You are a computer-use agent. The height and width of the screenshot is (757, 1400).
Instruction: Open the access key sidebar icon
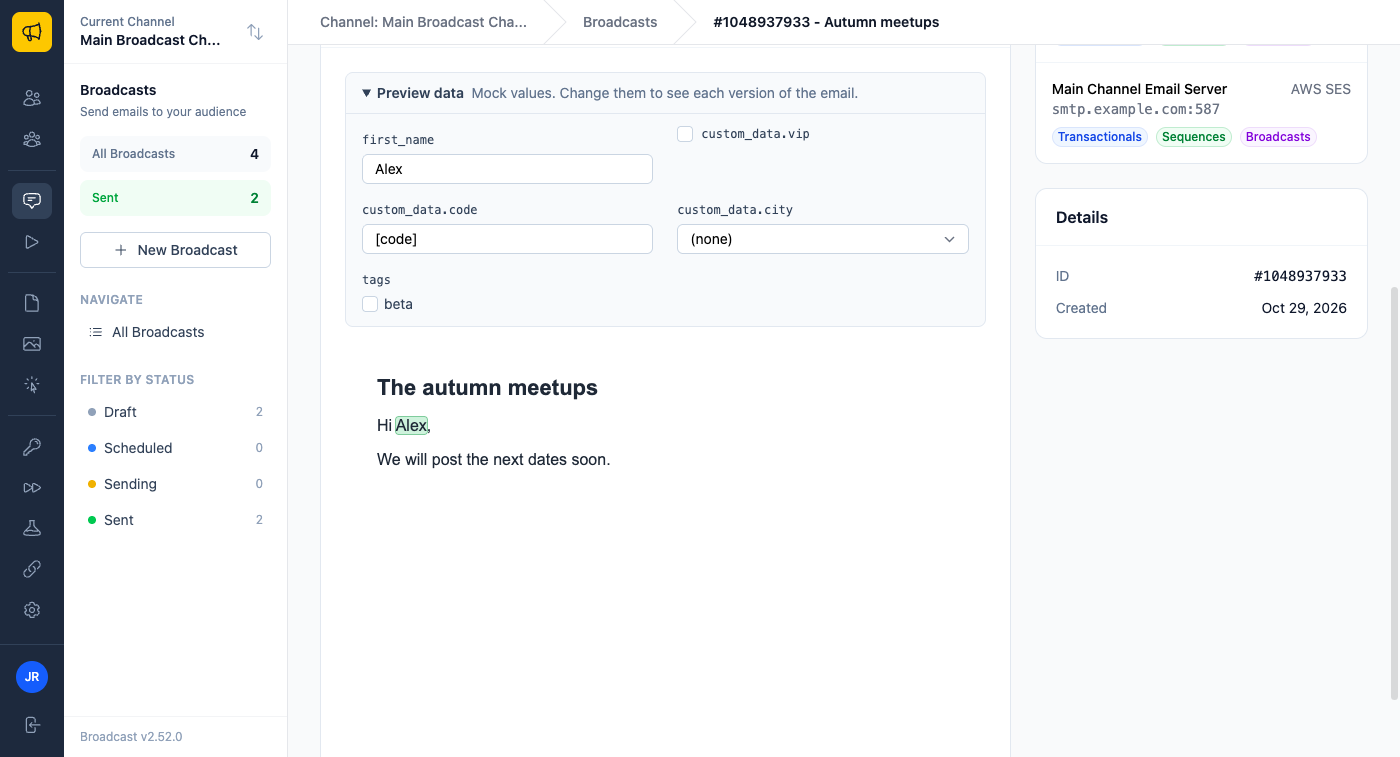(x=32, y=447)
